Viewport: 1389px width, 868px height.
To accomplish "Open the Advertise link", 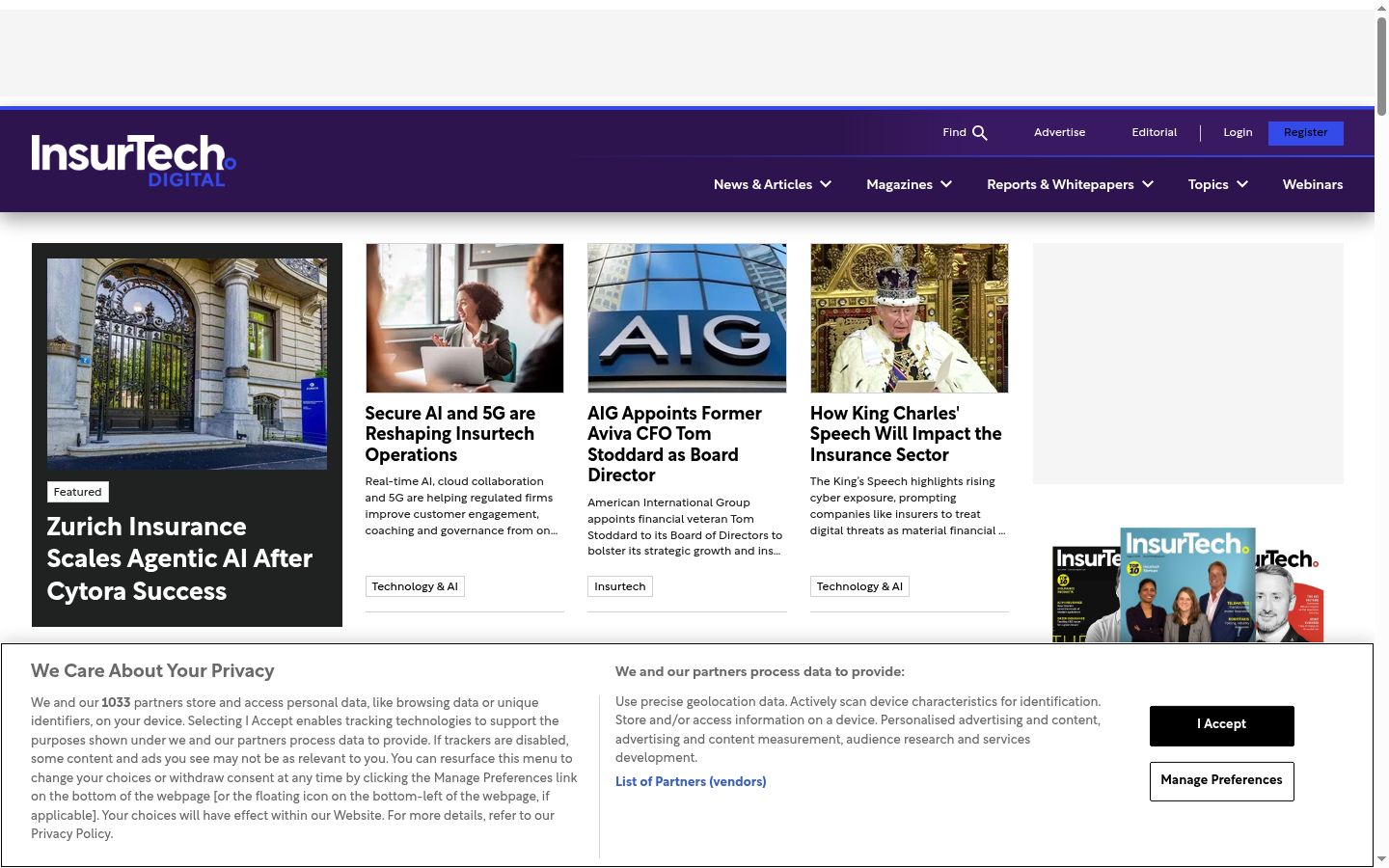I will tap(1059, 132).
